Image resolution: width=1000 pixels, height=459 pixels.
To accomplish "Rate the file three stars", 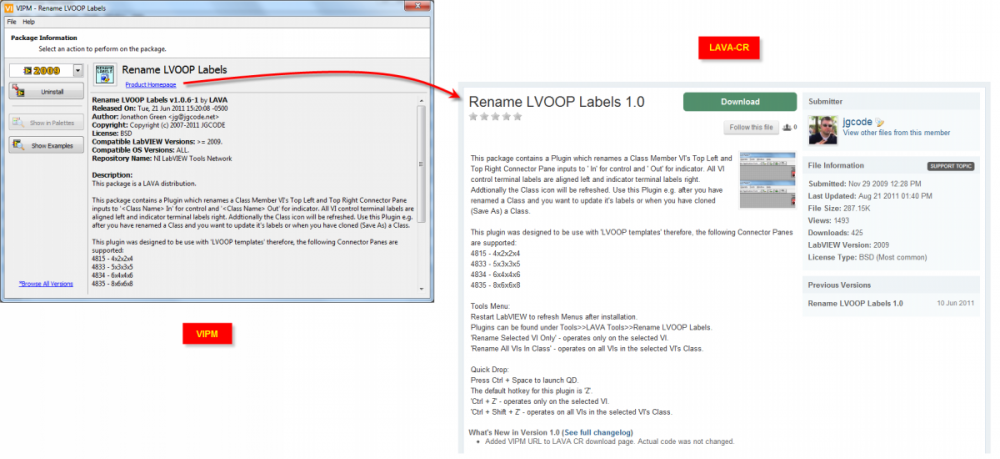I will pos(496,117).
